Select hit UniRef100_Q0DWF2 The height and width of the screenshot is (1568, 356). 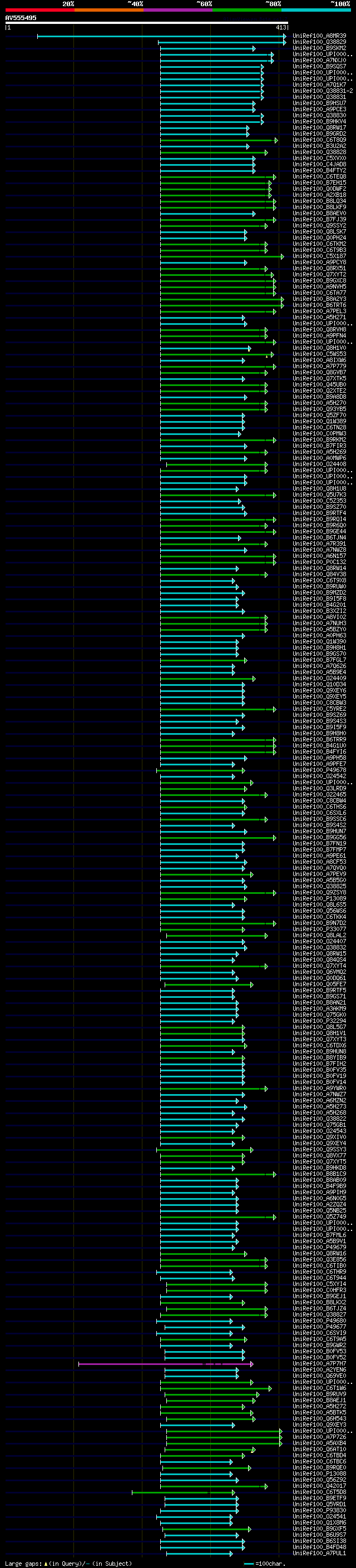[319, 189]
